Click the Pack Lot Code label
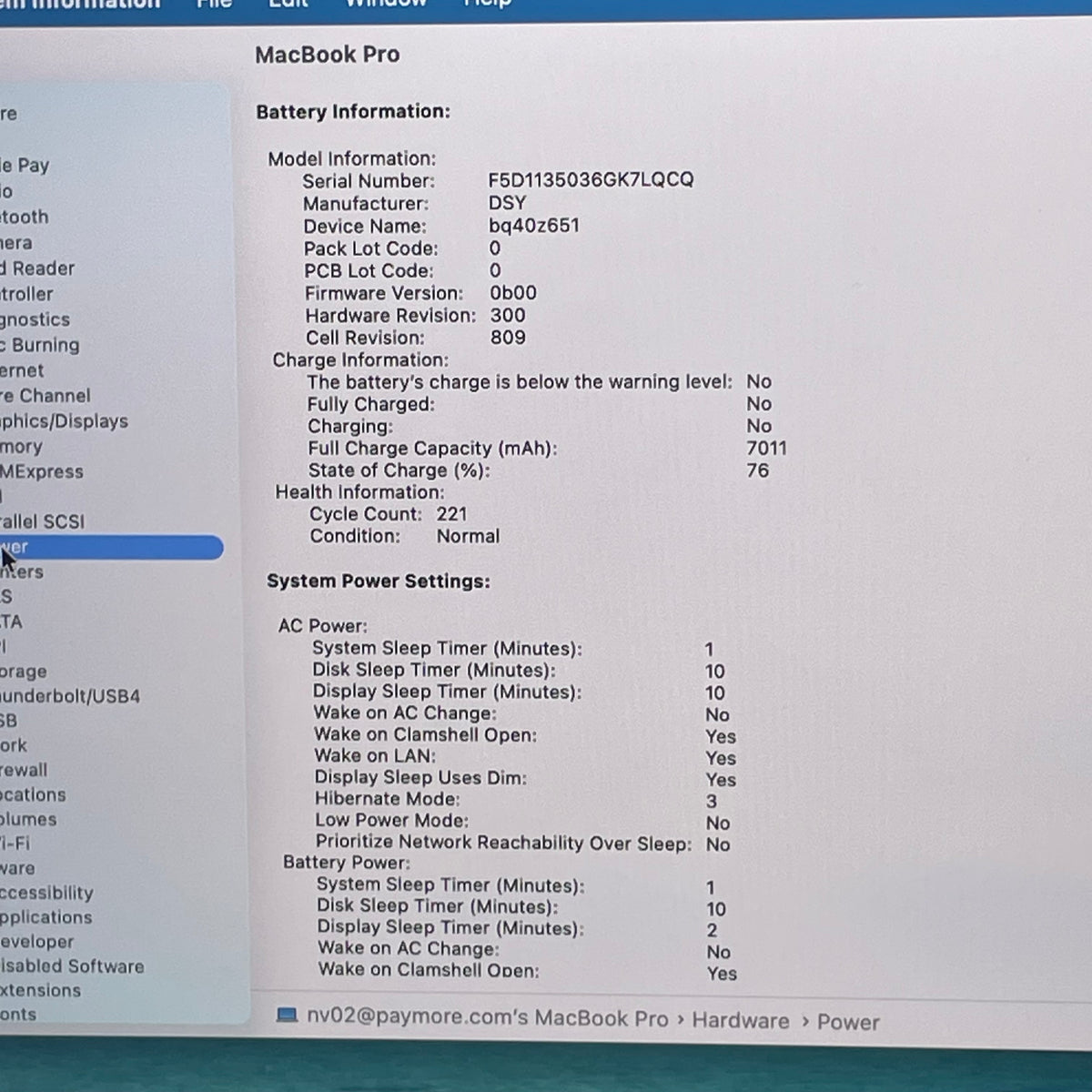1092x1092 pixels. tap(371, 248)
